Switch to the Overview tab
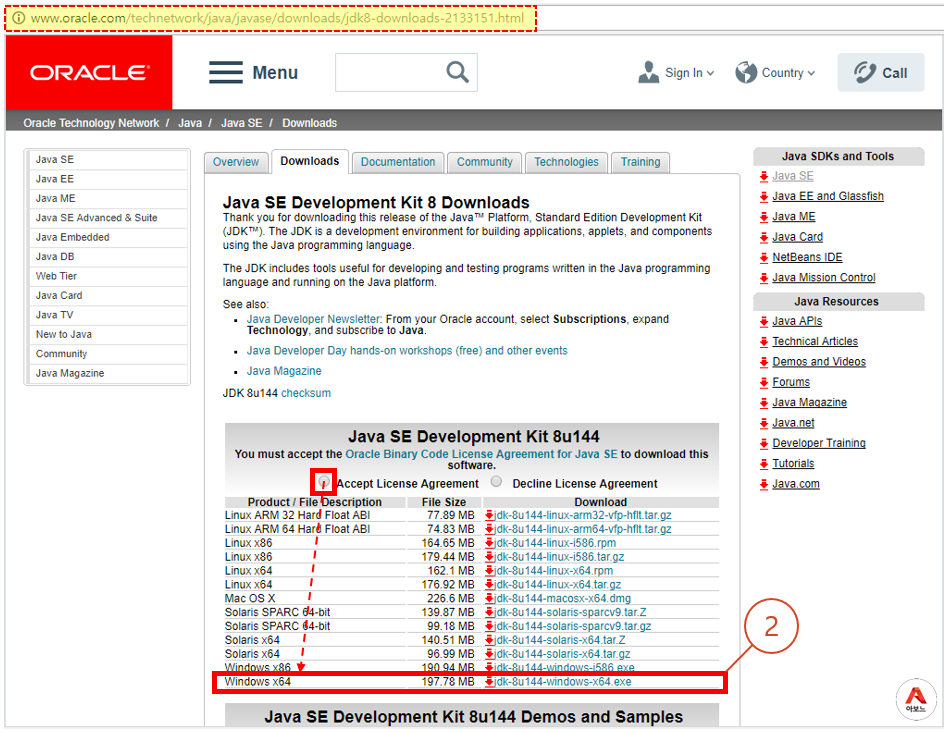Viewport: 949px width, 733px height. click(x=236, y=162)
